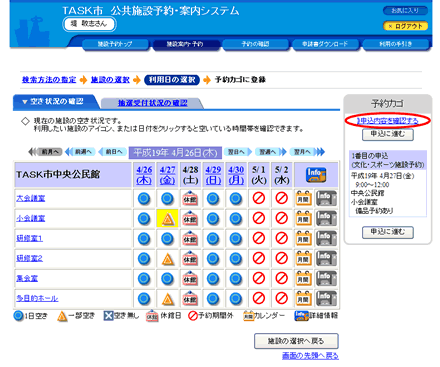Viewport: 440px width, 367px height.
Task: Click the 4/27 availability circle for 大会議室
Action: (167, 199)
